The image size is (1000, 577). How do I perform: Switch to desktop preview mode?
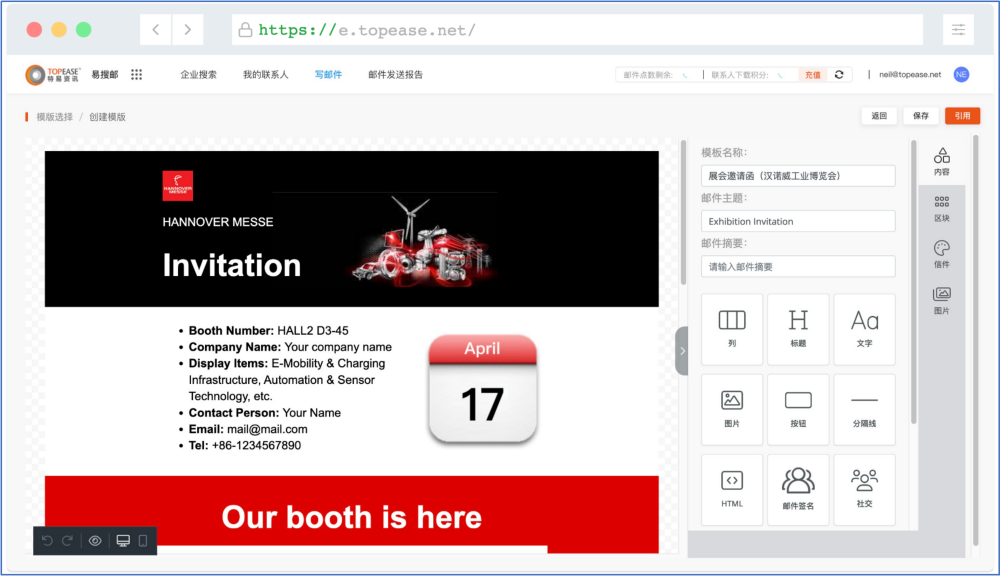[123, 541]
